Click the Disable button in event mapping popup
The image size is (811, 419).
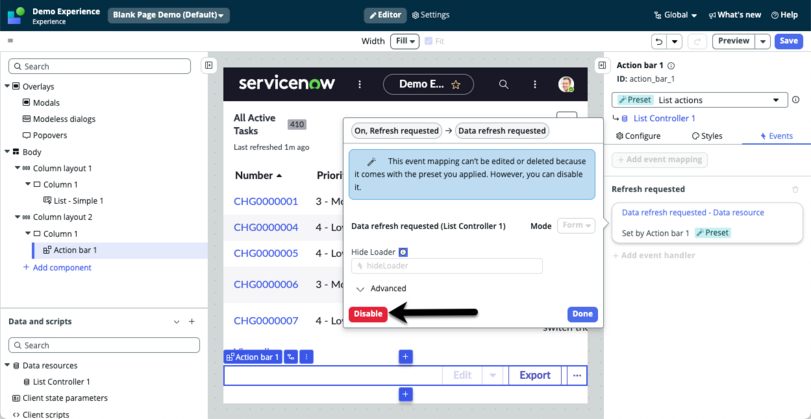368,314
